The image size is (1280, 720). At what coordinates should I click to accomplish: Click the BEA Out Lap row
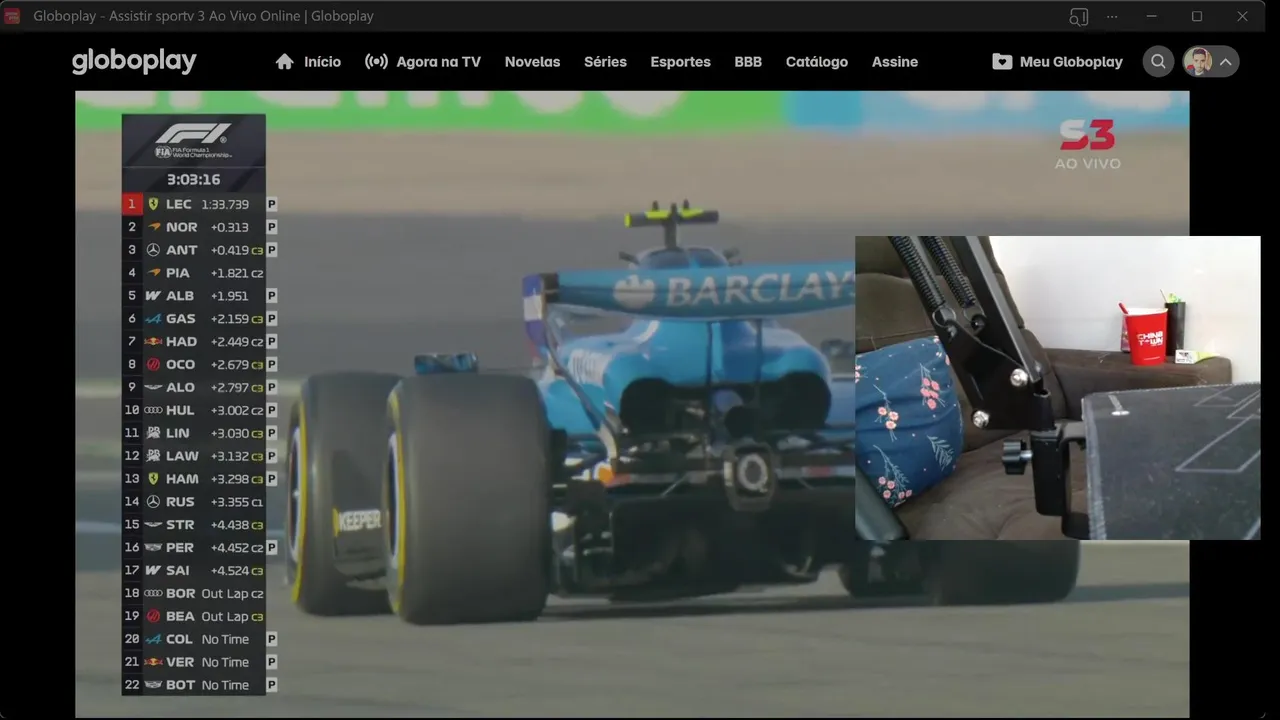[x=193, y=617]
